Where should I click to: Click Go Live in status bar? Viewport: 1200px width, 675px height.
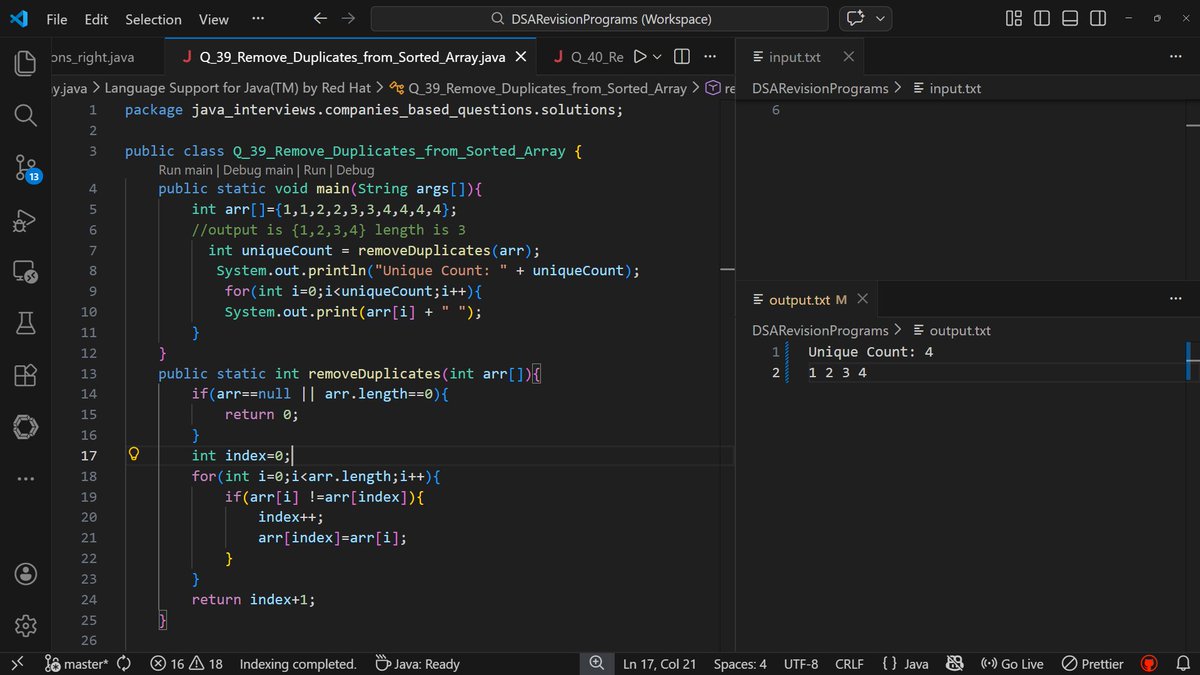[1012, 664]
